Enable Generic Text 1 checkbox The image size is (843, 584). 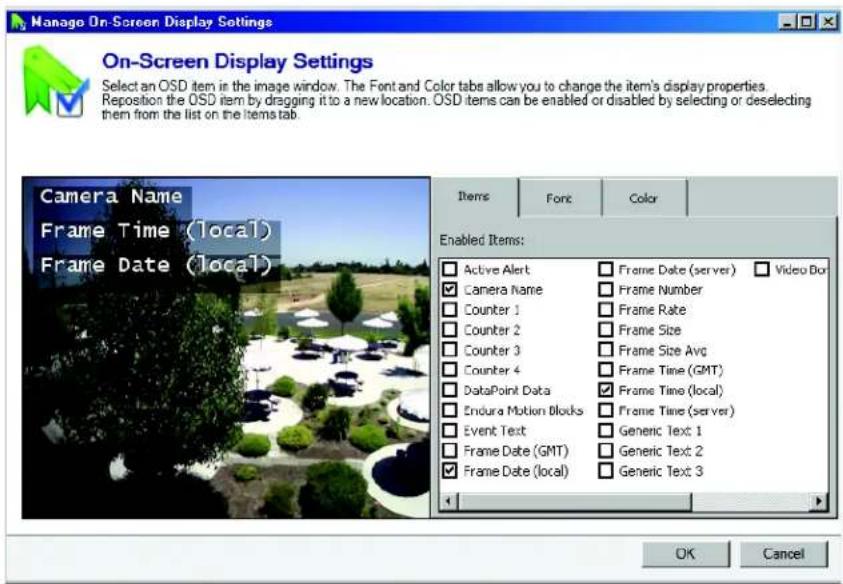point(605,430)
